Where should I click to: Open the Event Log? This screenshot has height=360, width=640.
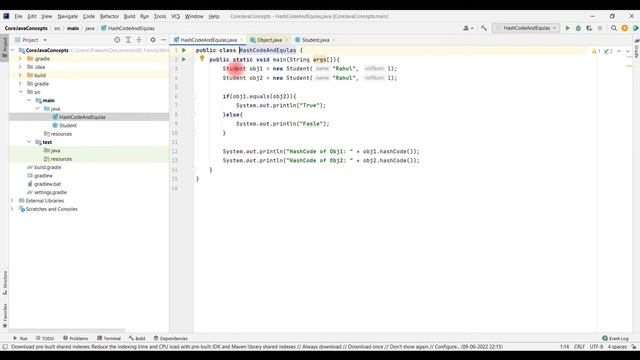pyautogui.click(x=616, y=338)
